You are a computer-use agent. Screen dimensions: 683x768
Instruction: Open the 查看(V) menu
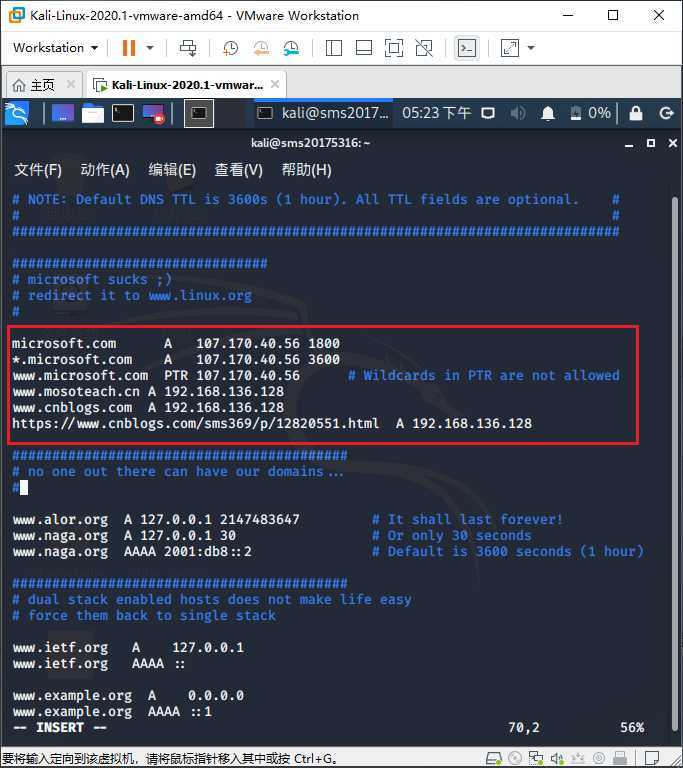point(239,170)
